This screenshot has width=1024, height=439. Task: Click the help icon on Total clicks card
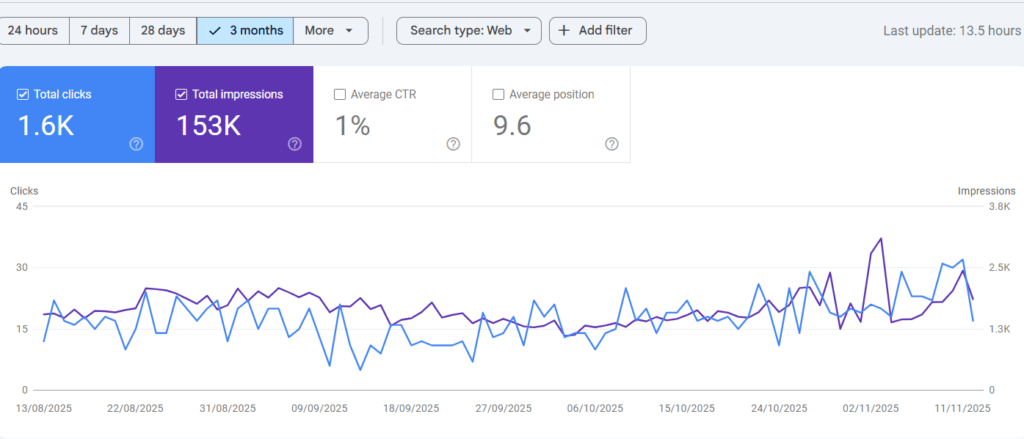tap(136, 144)
